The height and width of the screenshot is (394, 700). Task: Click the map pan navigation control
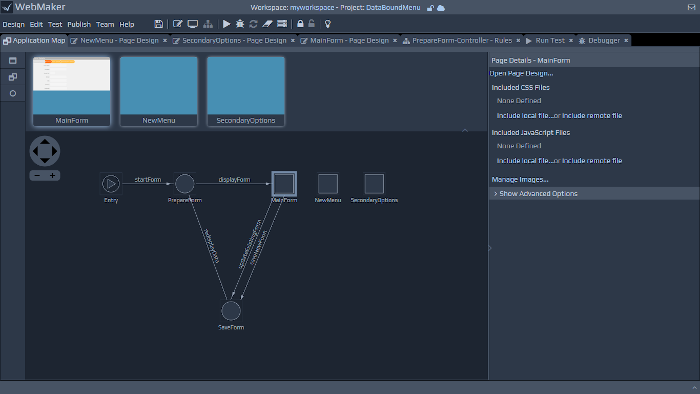pyautogui.click(x=45, y=151)
